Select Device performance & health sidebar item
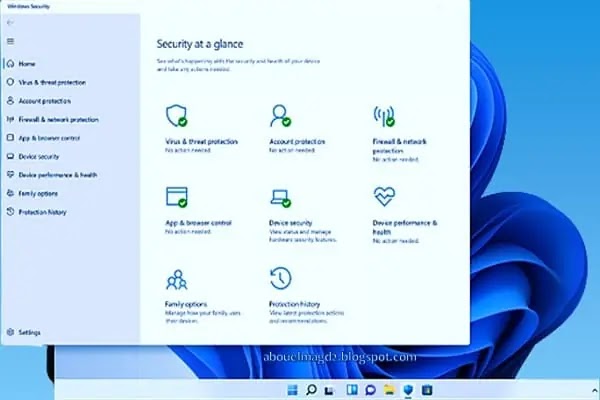This screenshot has width=600, height=400. point(52,175)
